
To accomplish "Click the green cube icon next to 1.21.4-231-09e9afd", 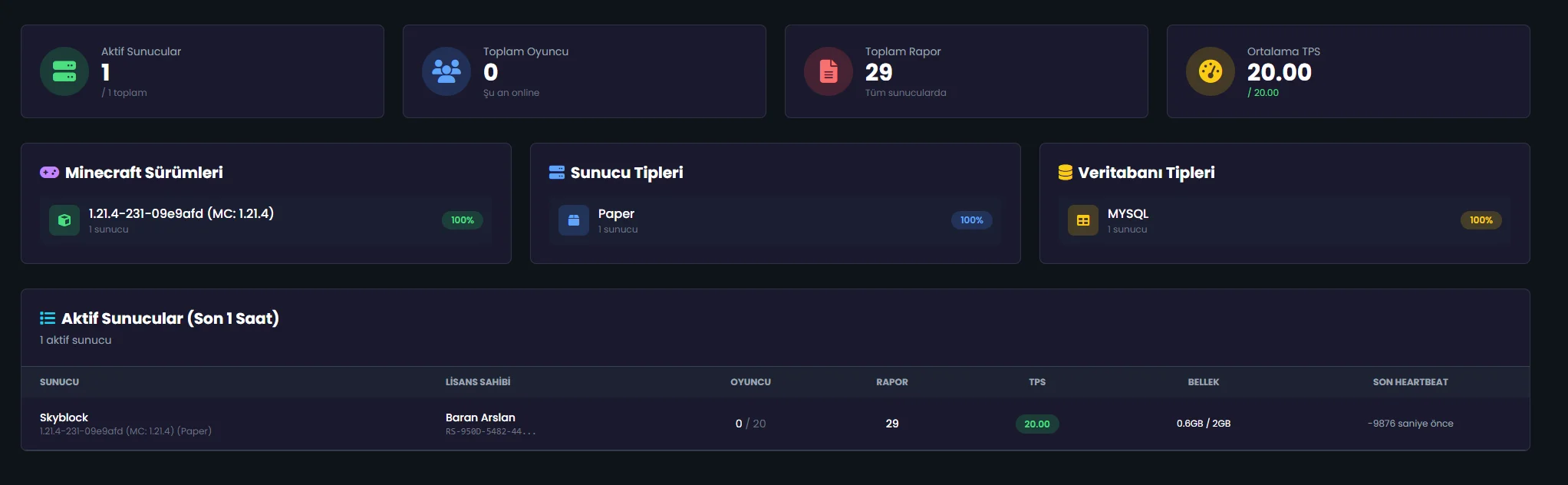I will pos(64,220).
